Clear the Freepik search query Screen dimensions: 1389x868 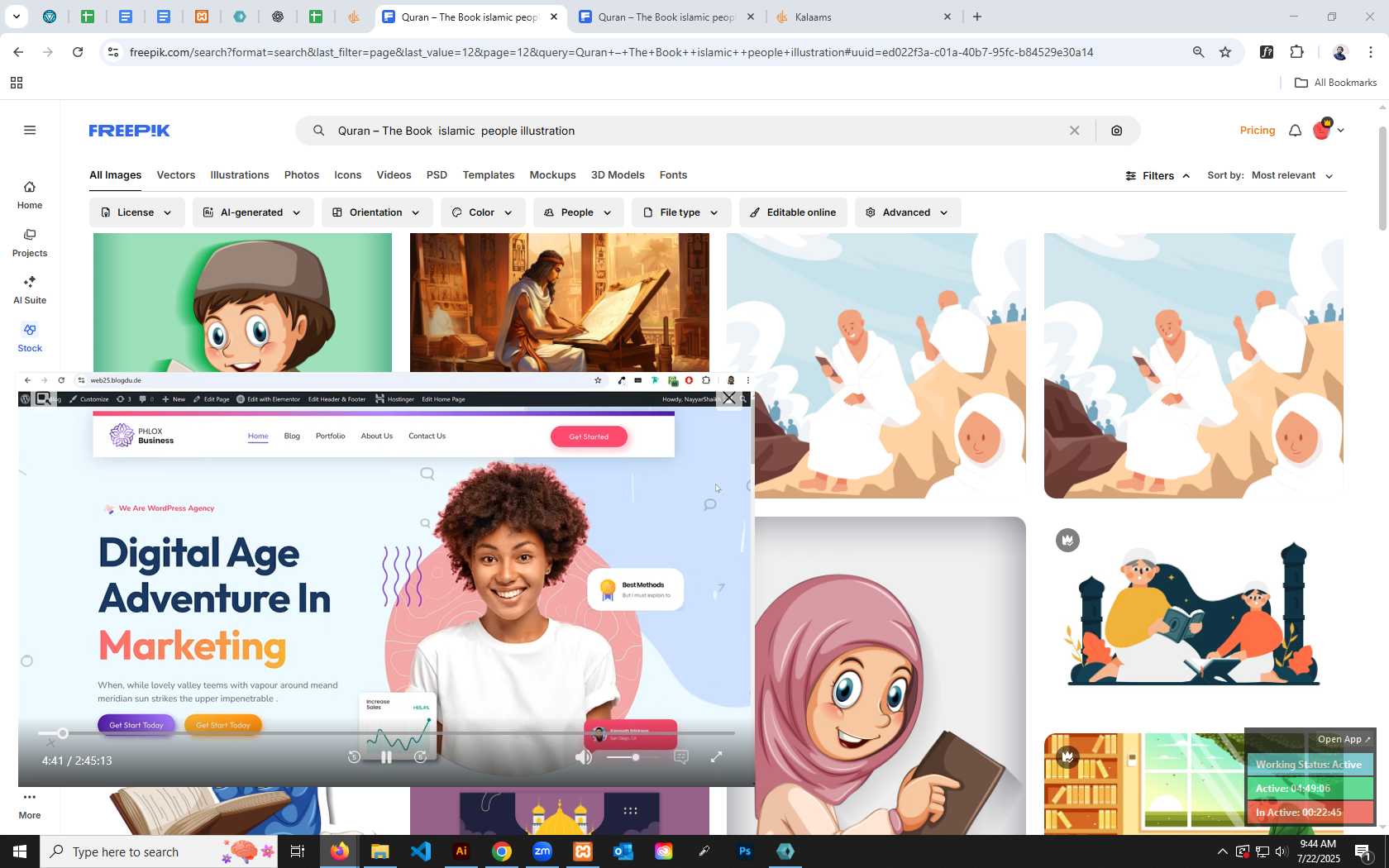1074,131
